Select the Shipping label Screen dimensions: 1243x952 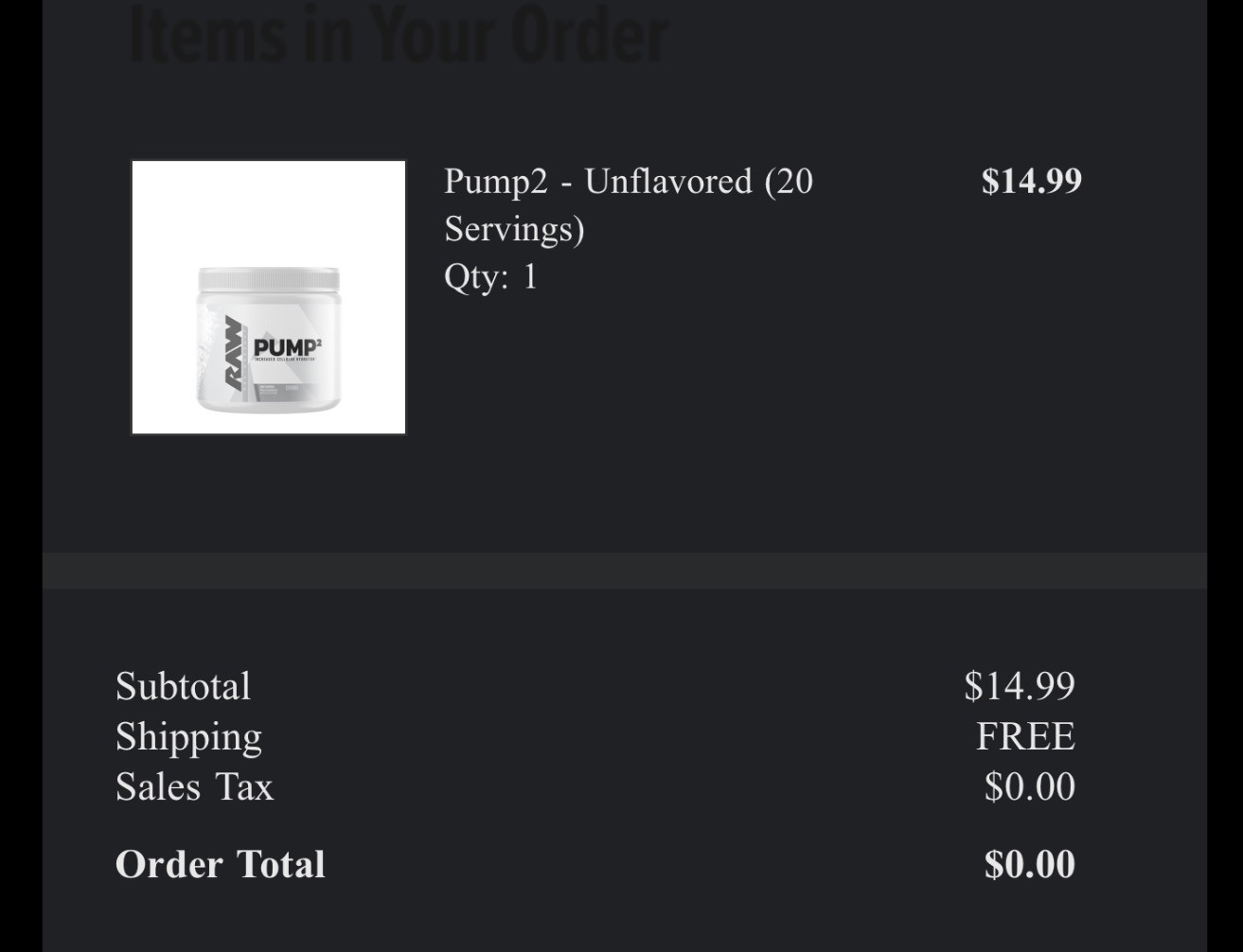click(188, 737)
